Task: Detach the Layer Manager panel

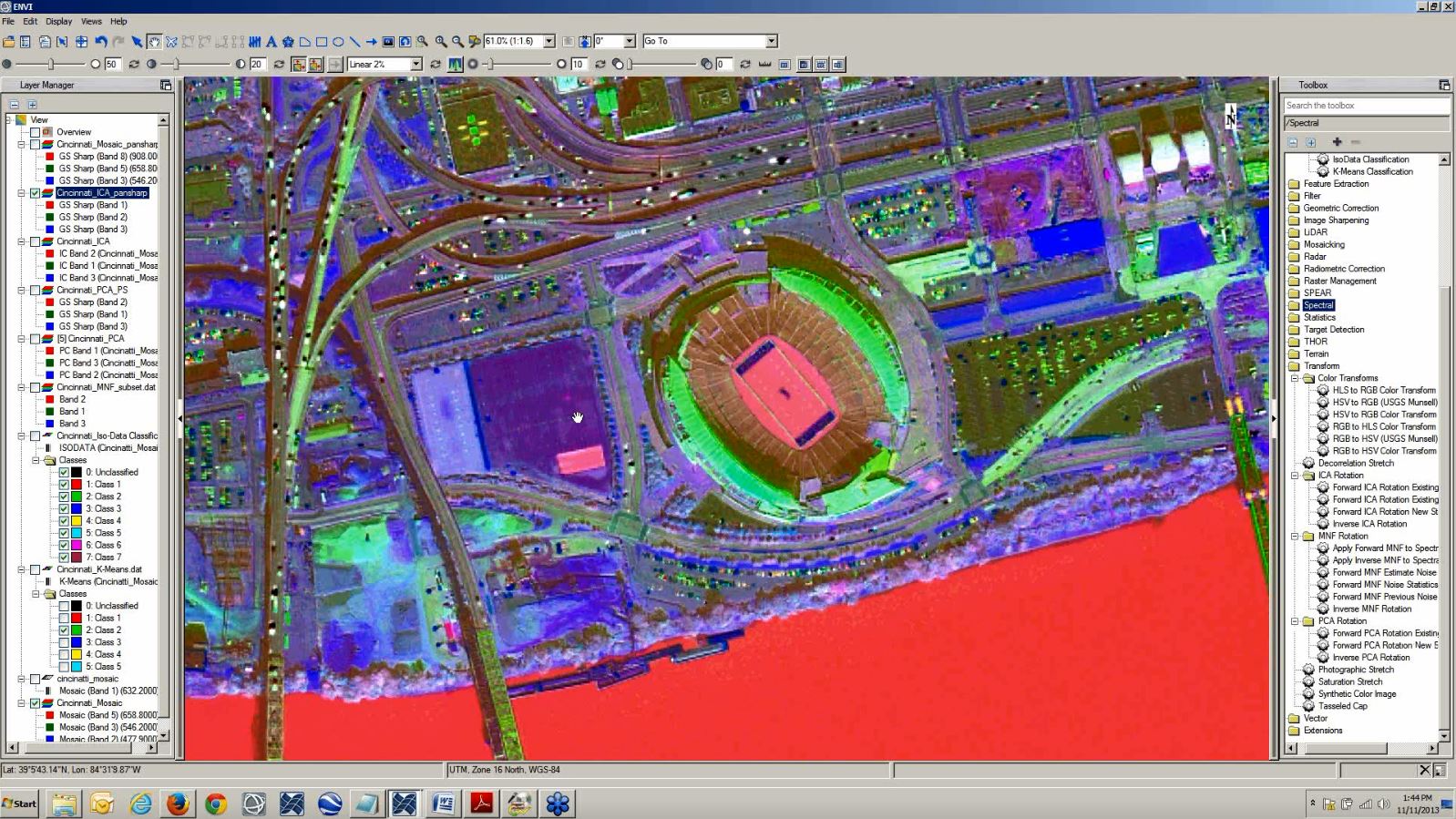Action: click(166, 85)
